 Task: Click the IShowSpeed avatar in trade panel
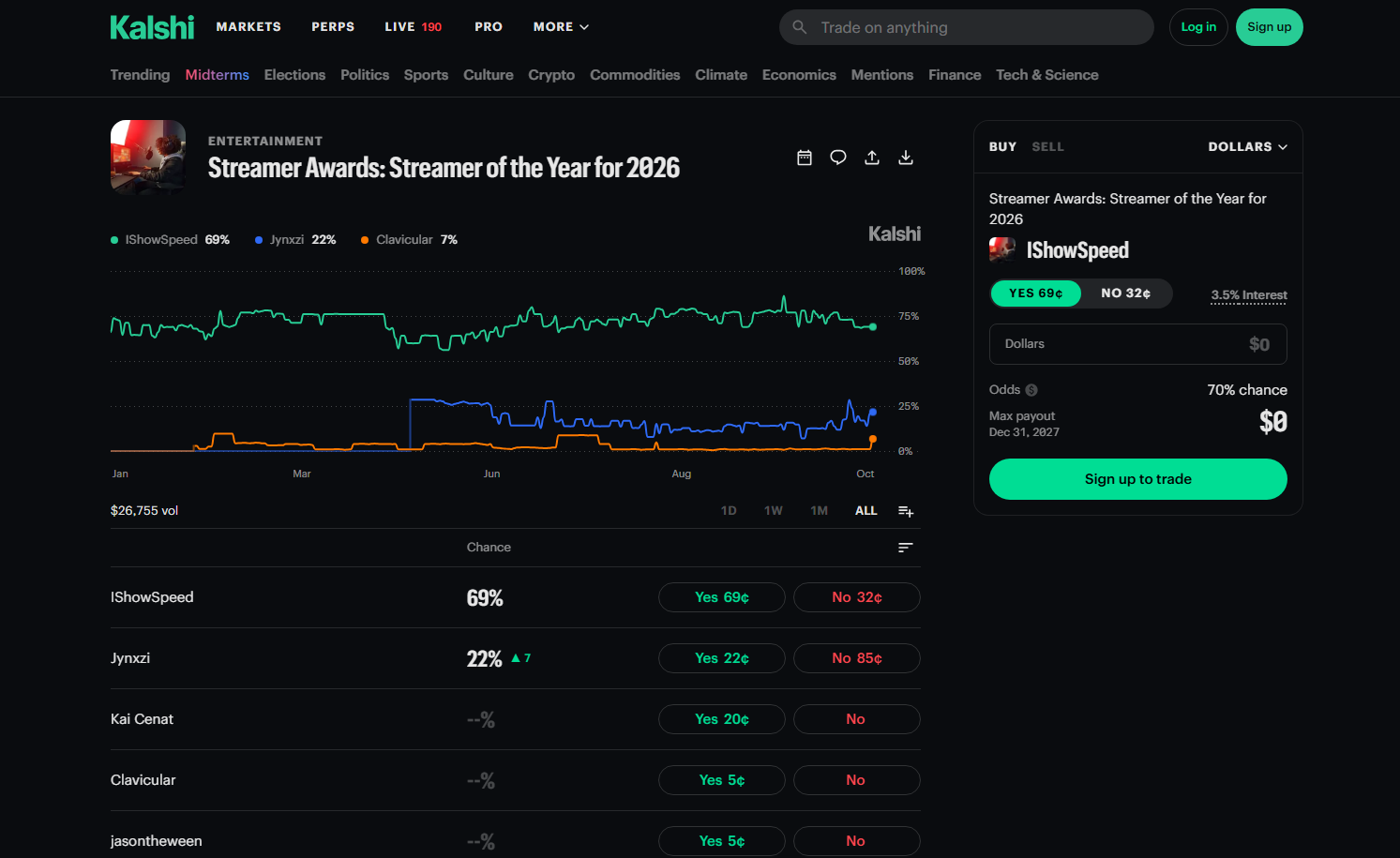point(1002,250)
